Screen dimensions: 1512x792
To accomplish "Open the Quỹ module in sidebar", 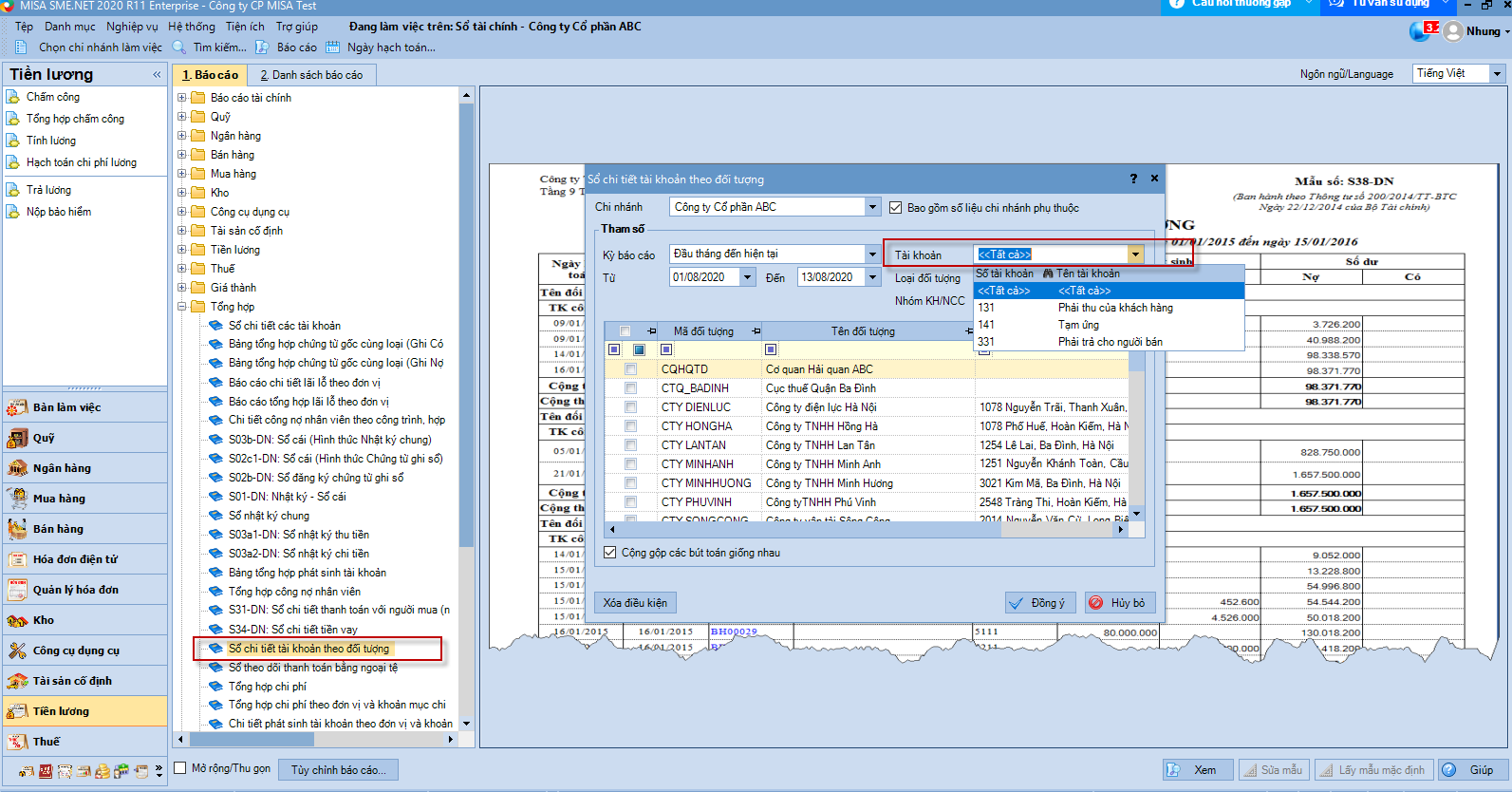I will [x=85, y=438].
